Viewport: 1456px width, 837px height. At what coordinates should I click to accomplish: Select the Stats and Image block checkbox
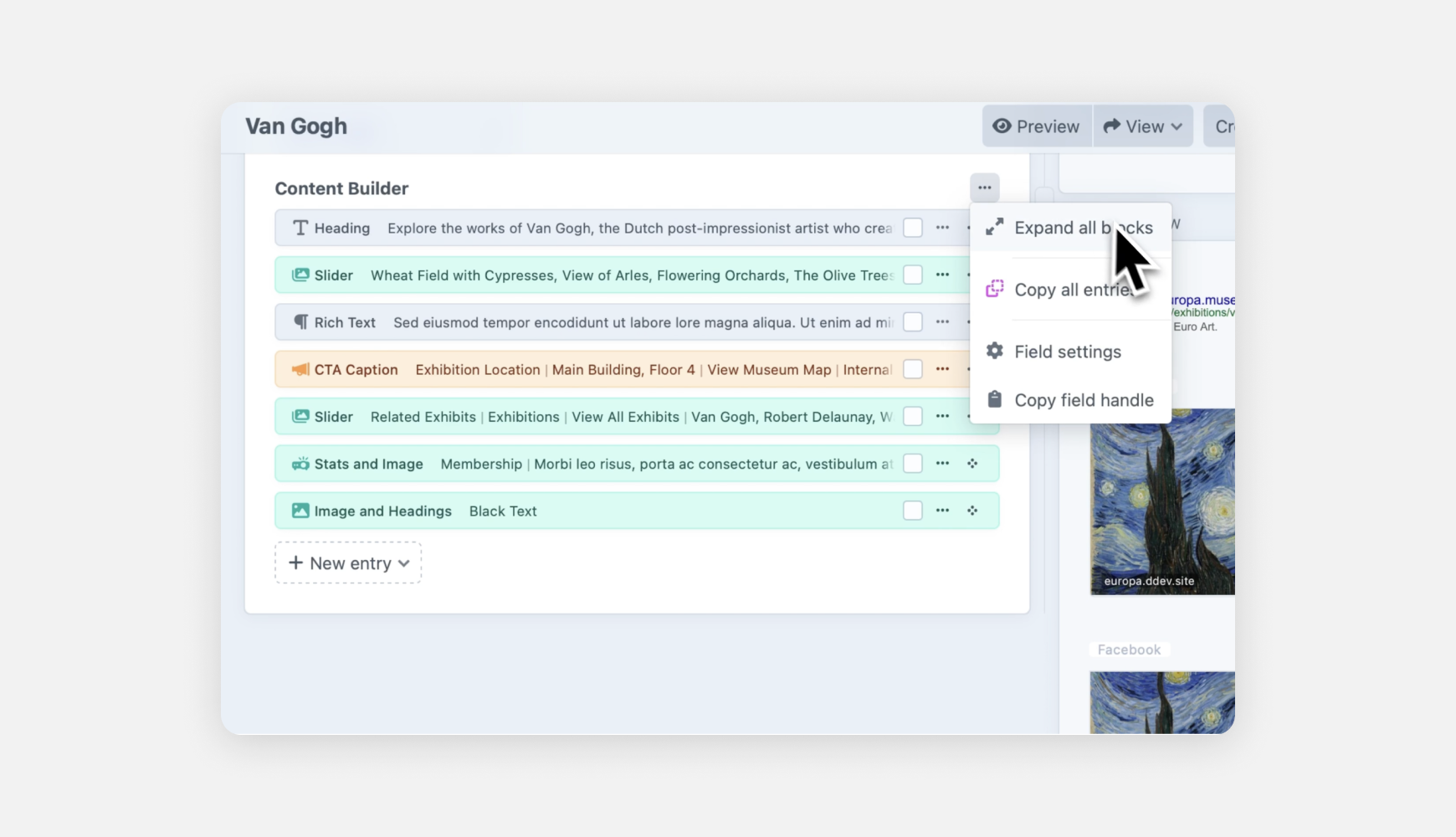coord(913,464)
